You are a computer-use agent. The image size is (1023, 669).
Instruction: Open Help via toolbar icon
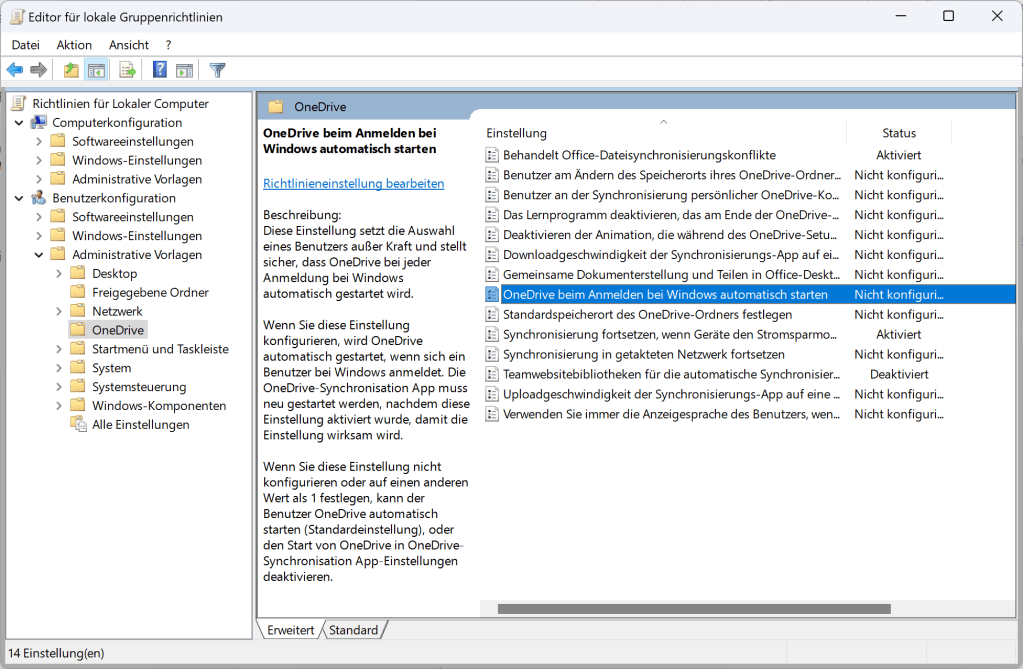tap(159, 69)
